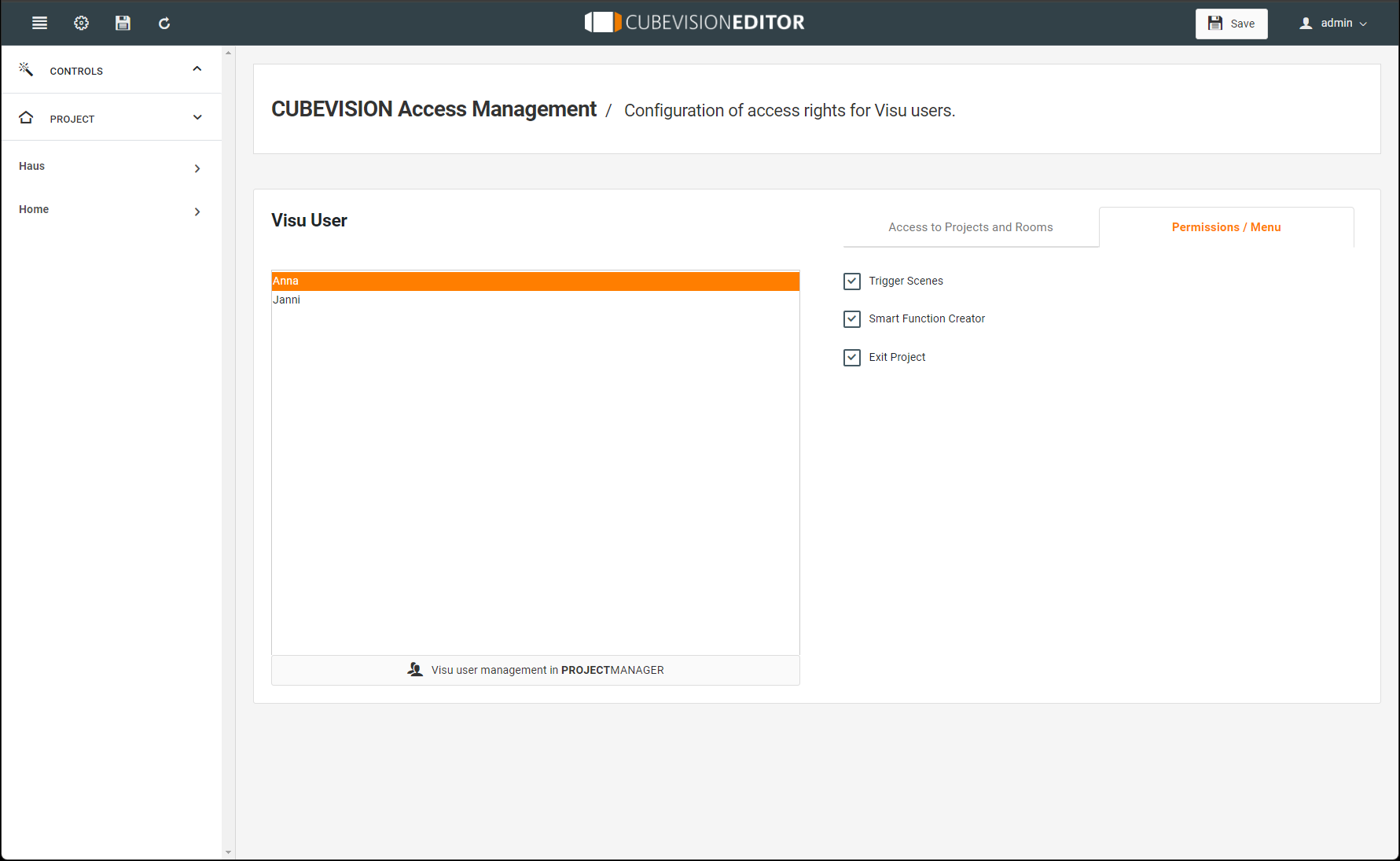The width and height of the screenshot is (1400, 861).
Task: Open settings gear icon in top bar
Action: (x=81, y=23)
